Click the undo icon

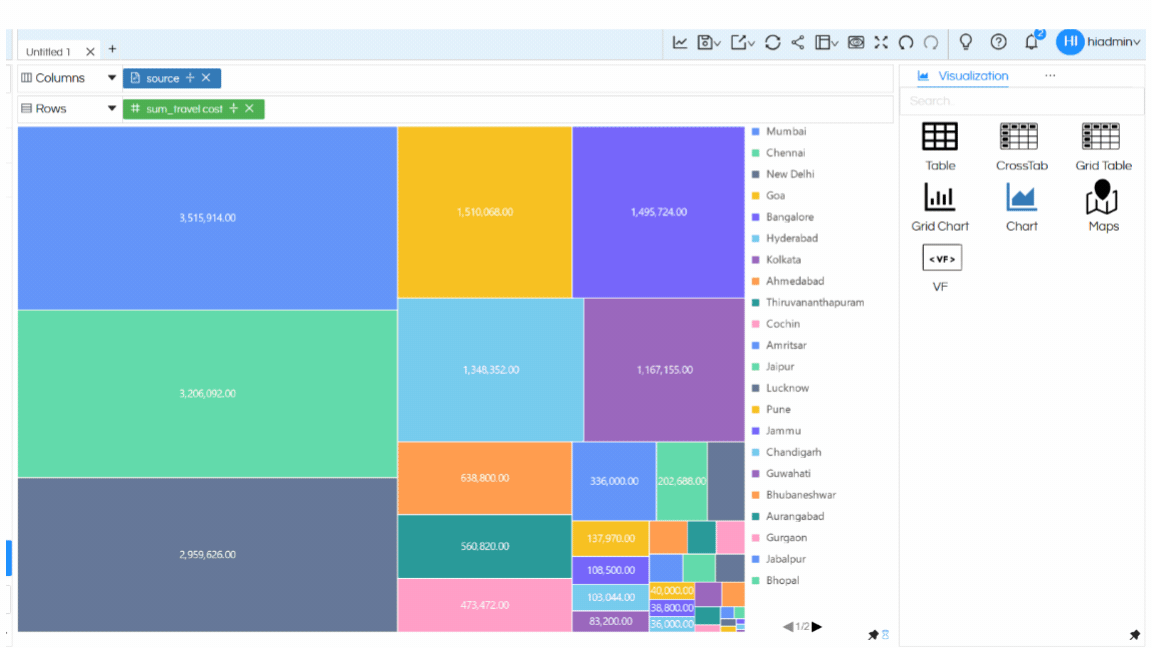tap(906, 43)
